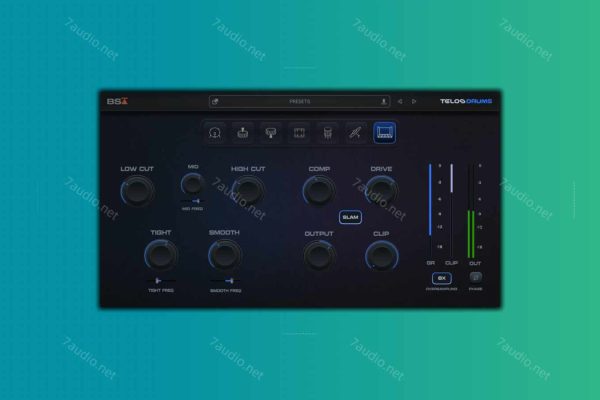
Task: Click the High Cut knob
Action: point(248,191)
